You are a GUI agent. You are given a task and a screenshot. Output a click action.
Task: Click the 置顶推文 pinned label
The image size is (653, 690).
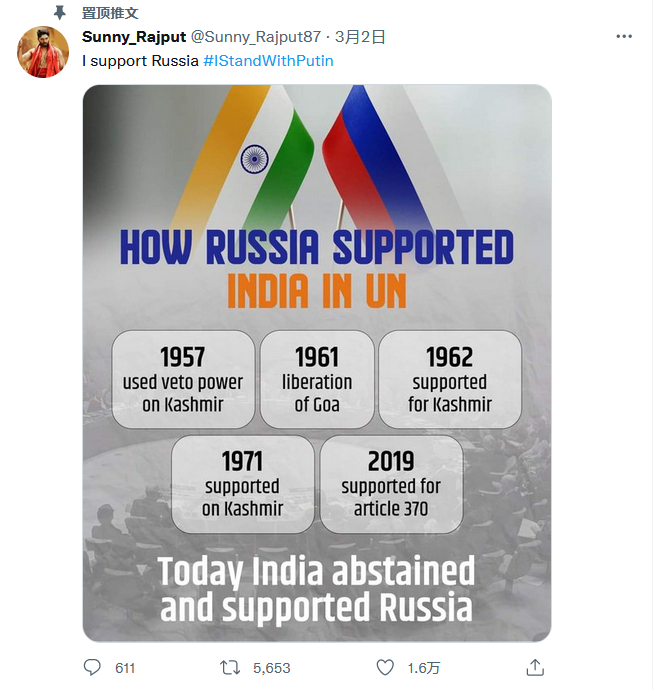coord(110,13)
